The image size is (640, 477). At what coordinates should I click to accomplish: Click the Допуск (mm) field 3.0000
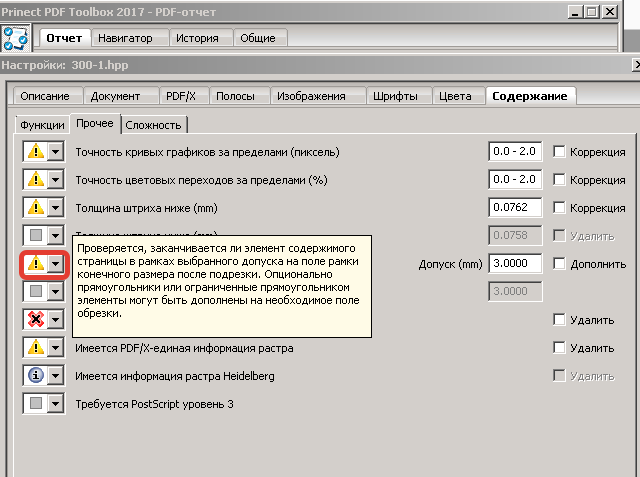(x=515, y=263)
